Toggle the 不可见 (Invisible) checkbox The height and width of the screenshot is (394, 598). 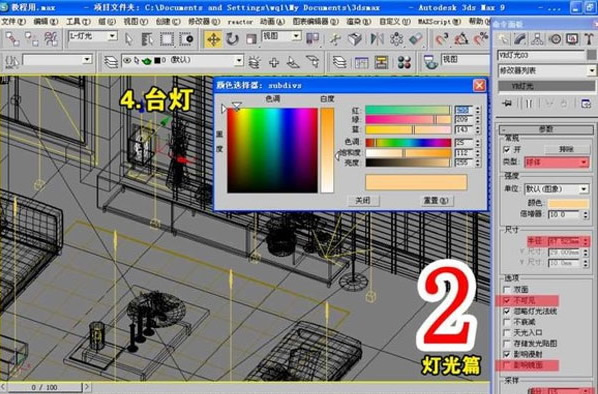point(506,301)
